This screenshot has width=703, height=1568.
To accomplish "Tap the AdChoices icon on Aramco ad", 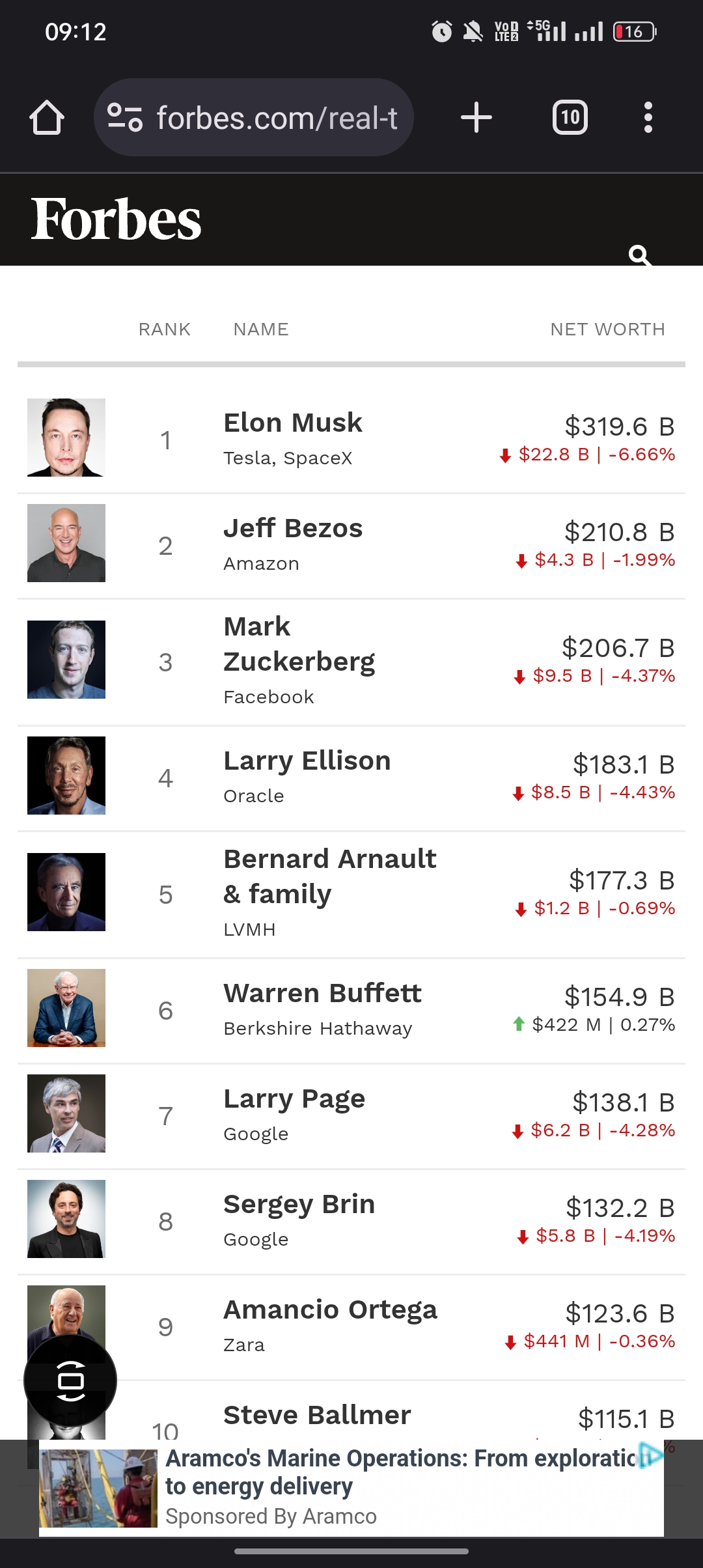I will [x=651, y=1455].
